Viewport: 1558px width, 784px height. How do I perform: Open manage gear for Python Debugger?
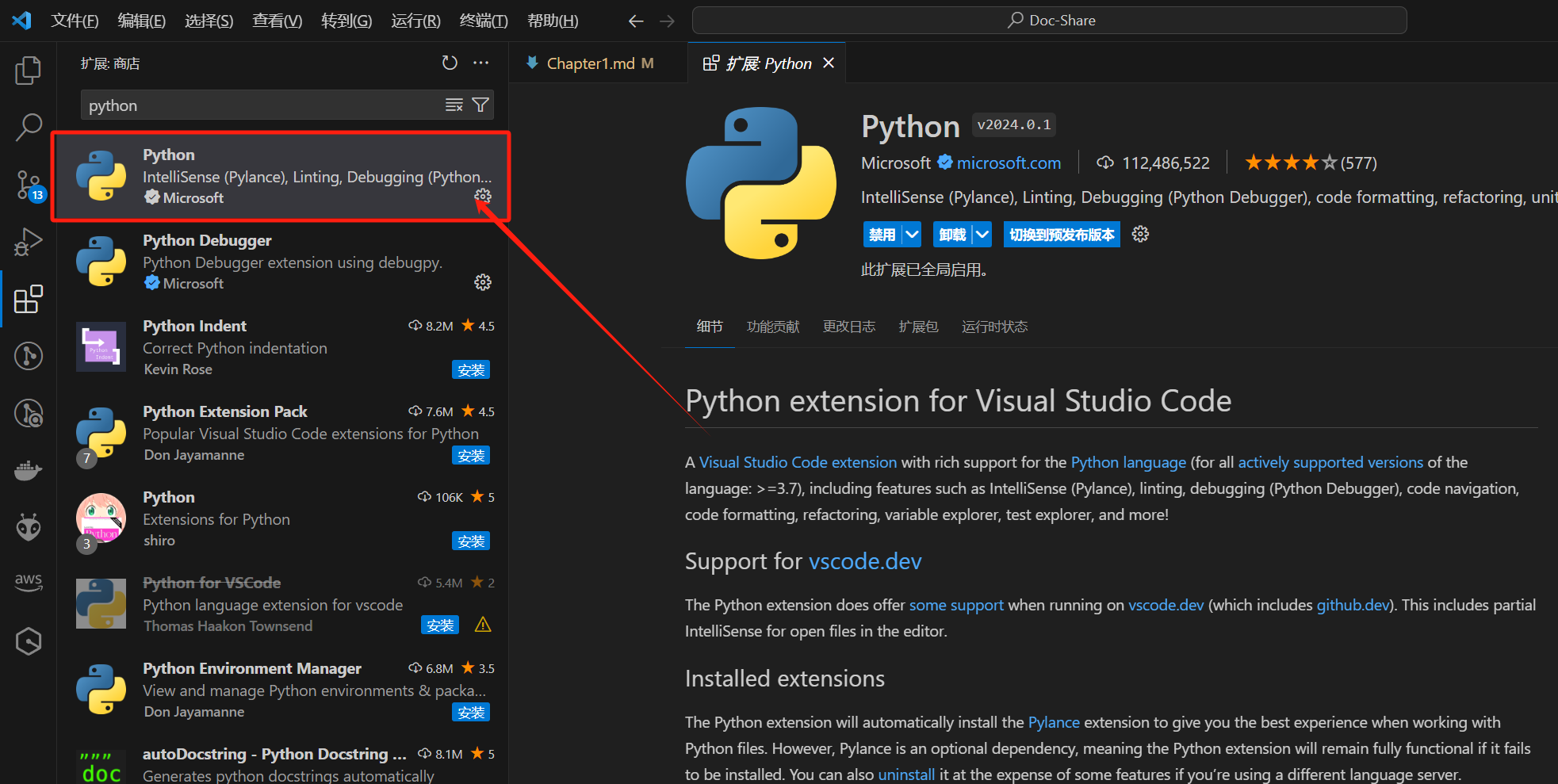click(x=483, y=282)
